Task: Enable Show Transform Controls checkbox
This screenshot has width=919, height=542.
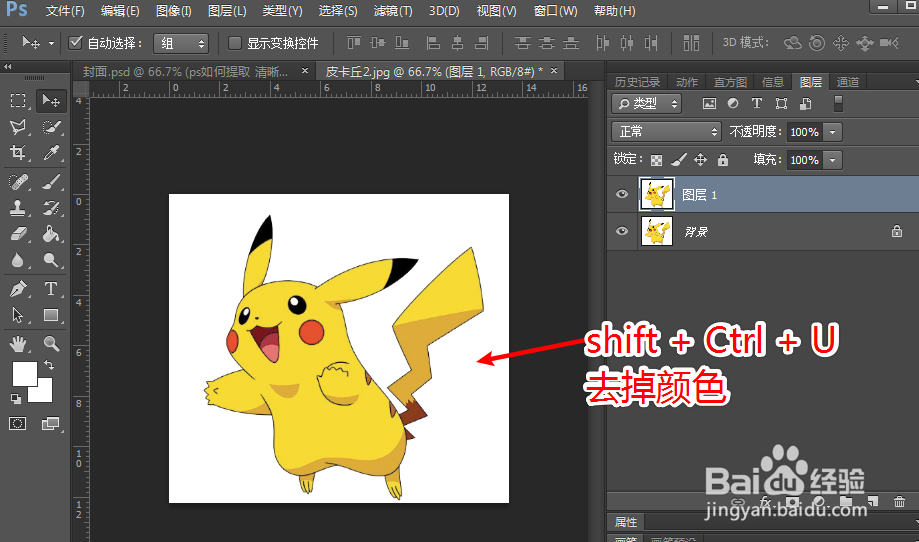Action: [x=234, y=43]
